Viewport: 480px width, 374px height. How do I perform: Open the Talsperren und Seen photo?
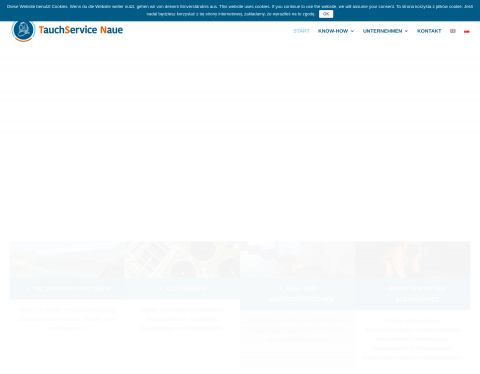click(67, 260)
